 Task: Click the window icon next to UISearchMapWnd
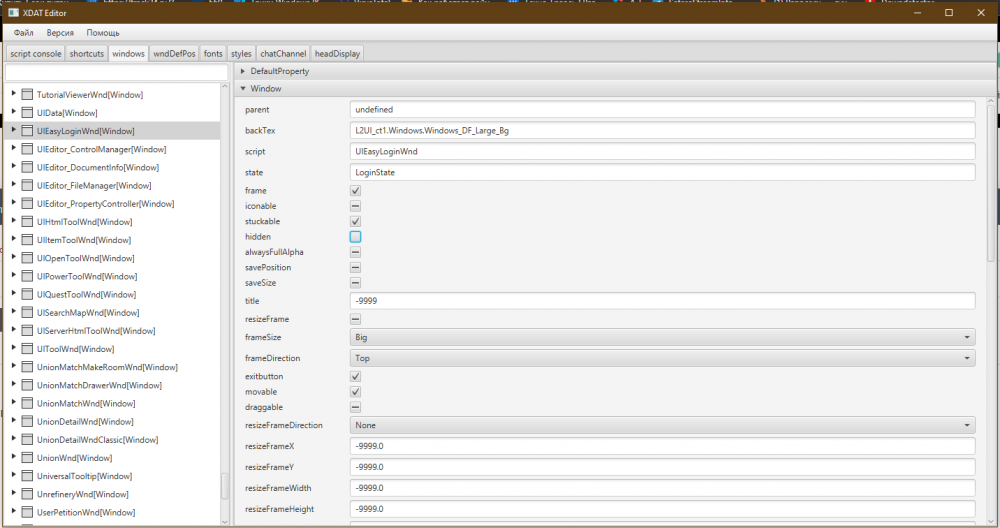(27, 313)
